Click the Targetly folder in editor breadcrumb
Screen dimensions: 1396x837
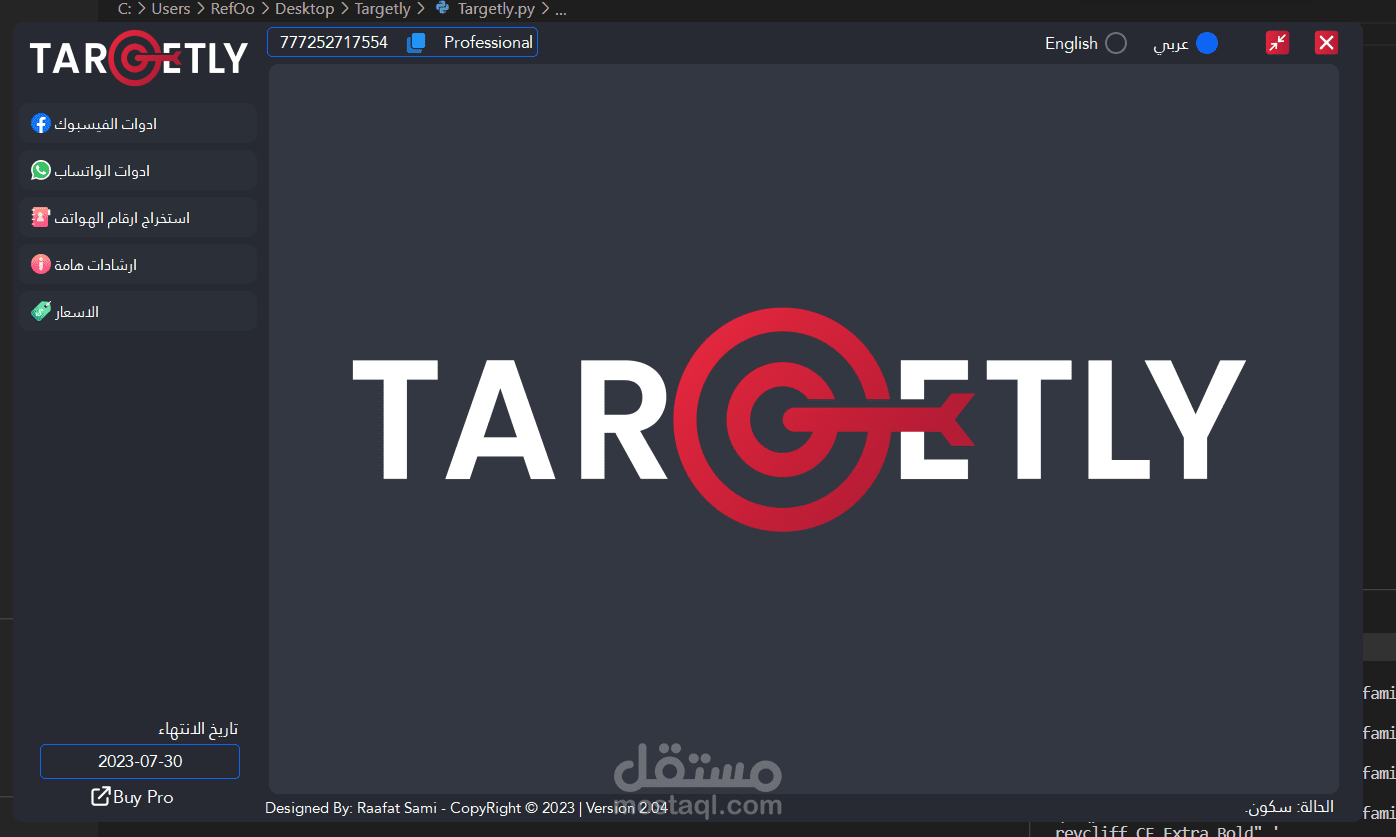382,9
